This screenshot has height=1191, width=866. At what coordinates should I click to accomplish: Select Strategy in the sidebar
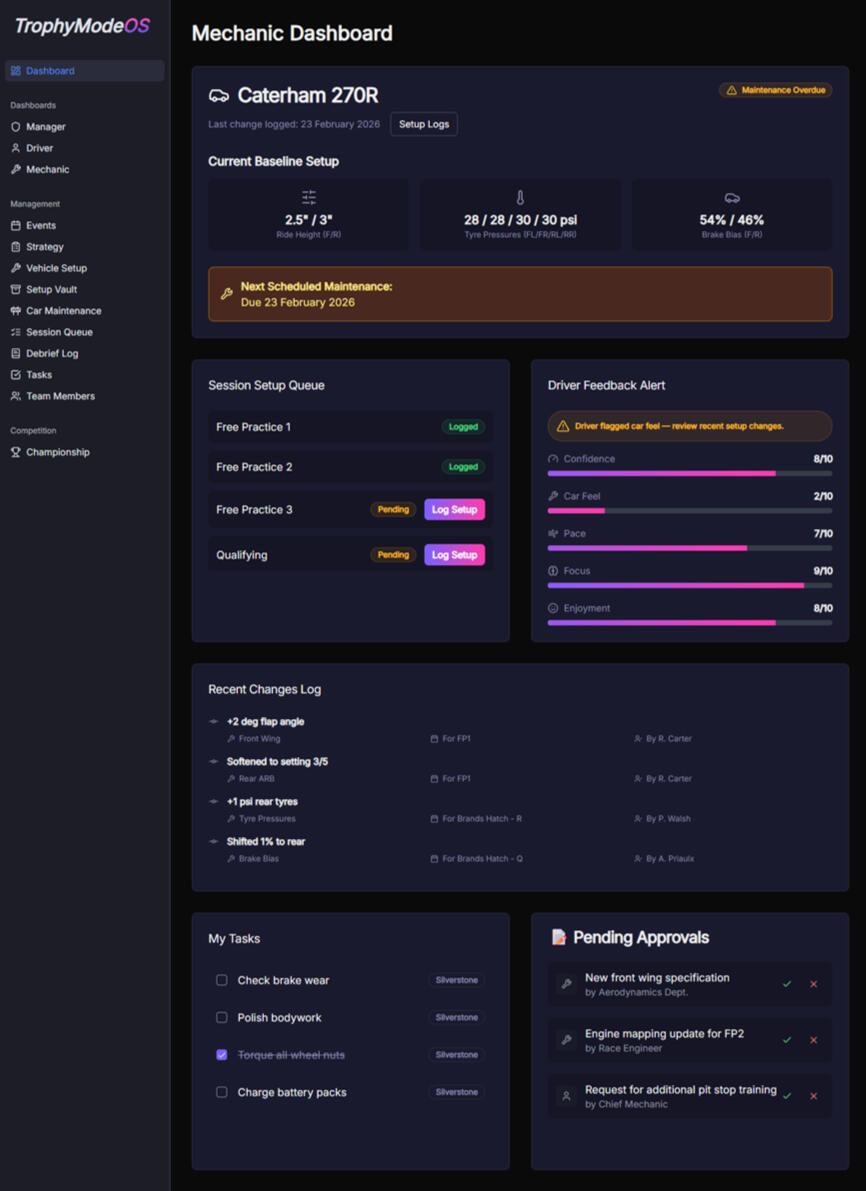[45, 247]
